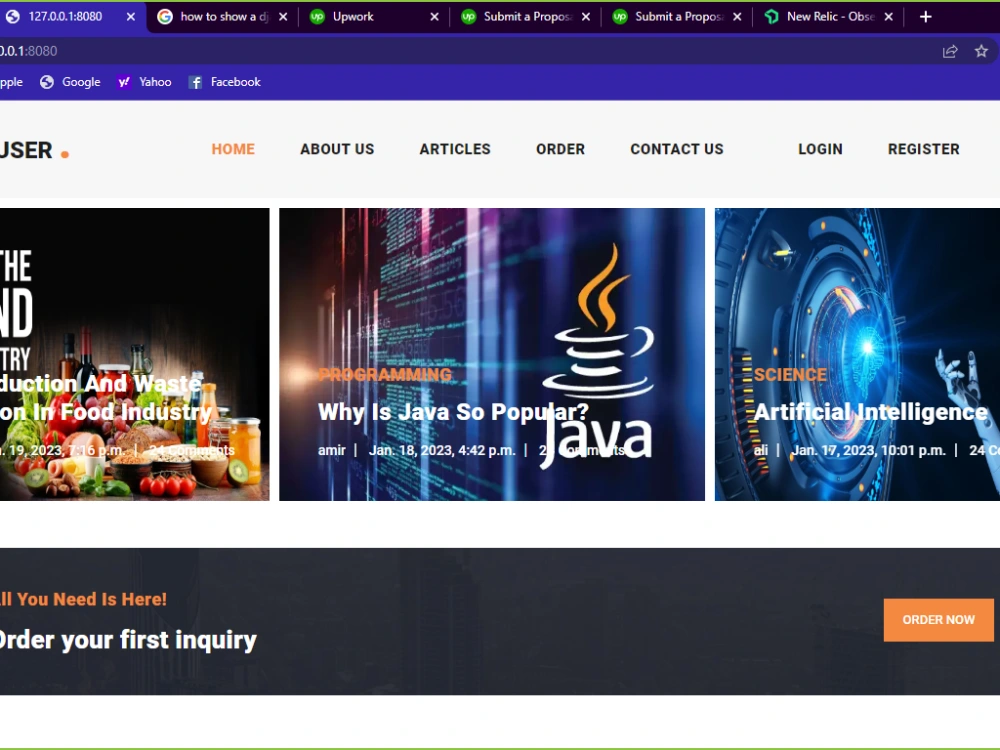Close the Upwork tab

coord(434,17)
